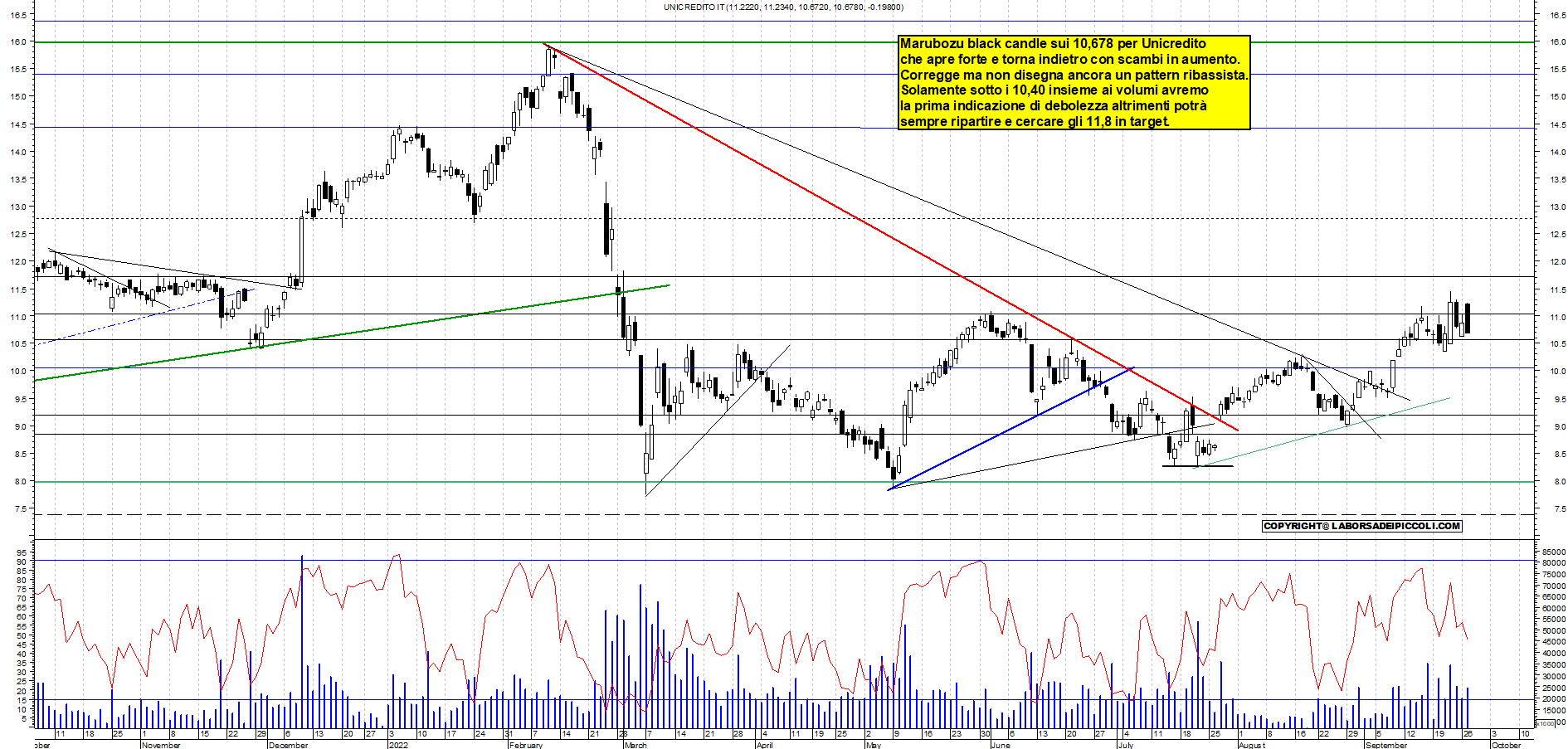1568x749 pixels.
Task: Click the 85000 volume label on right axis
Action: pyautogui.click(x=1553, y=552)
